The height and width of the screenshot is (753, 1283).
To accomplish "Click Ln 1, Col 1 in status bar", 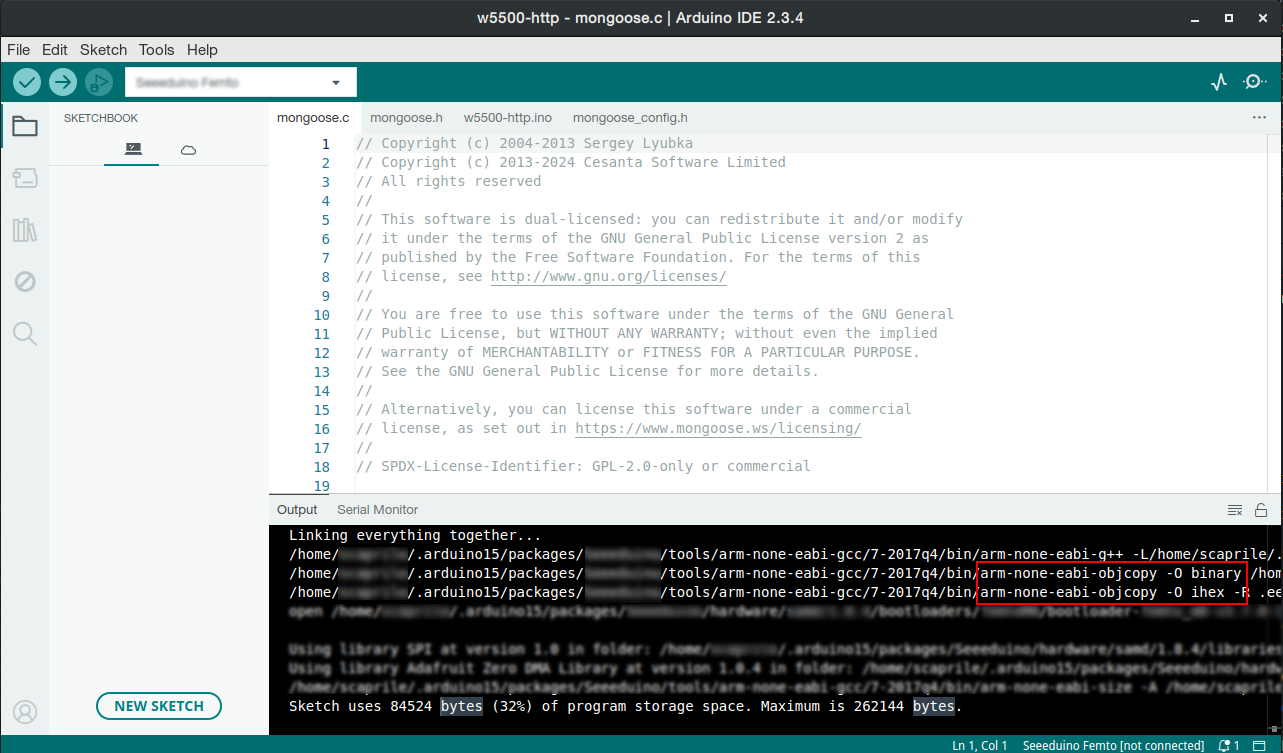I will 980,745.
